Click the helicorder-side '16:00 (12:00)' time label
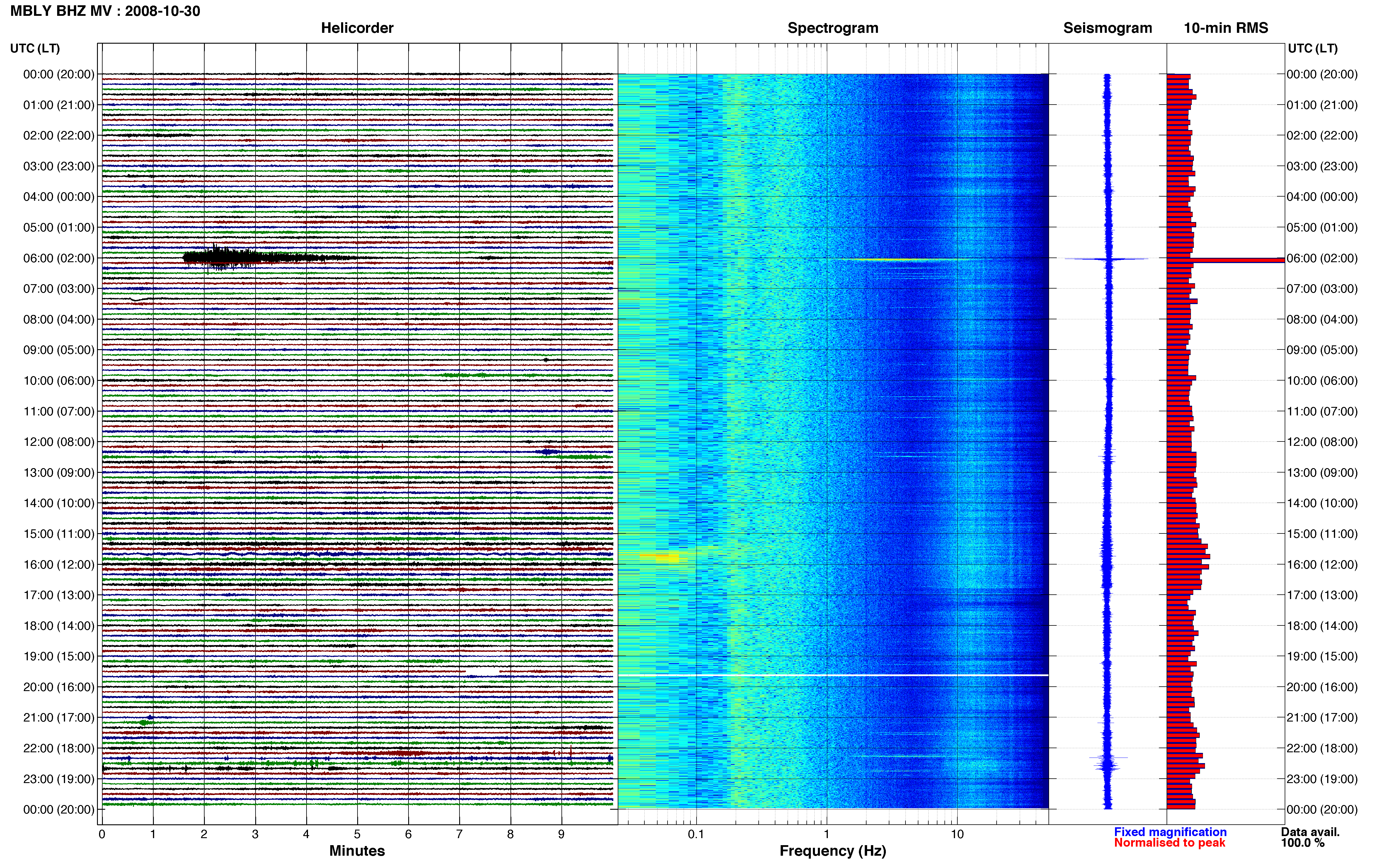 [x=59, y=565]
